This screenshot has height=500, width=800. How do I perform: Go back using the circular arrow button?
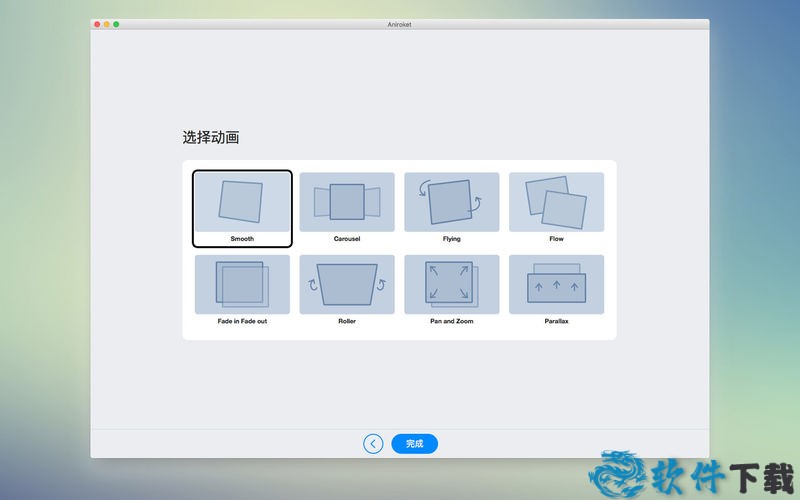click(373, 444)
